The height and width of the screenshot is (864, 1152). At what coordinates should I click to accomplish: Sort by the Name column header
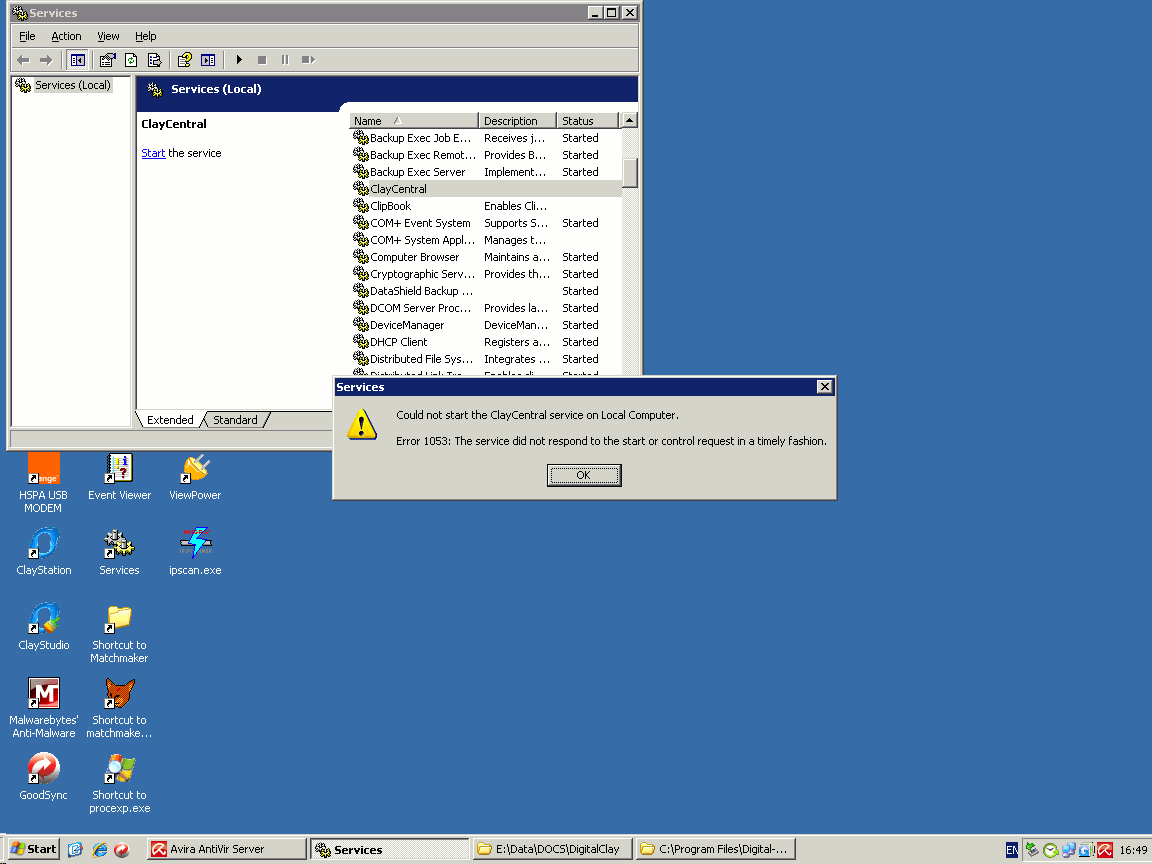[x=414, y=120]
